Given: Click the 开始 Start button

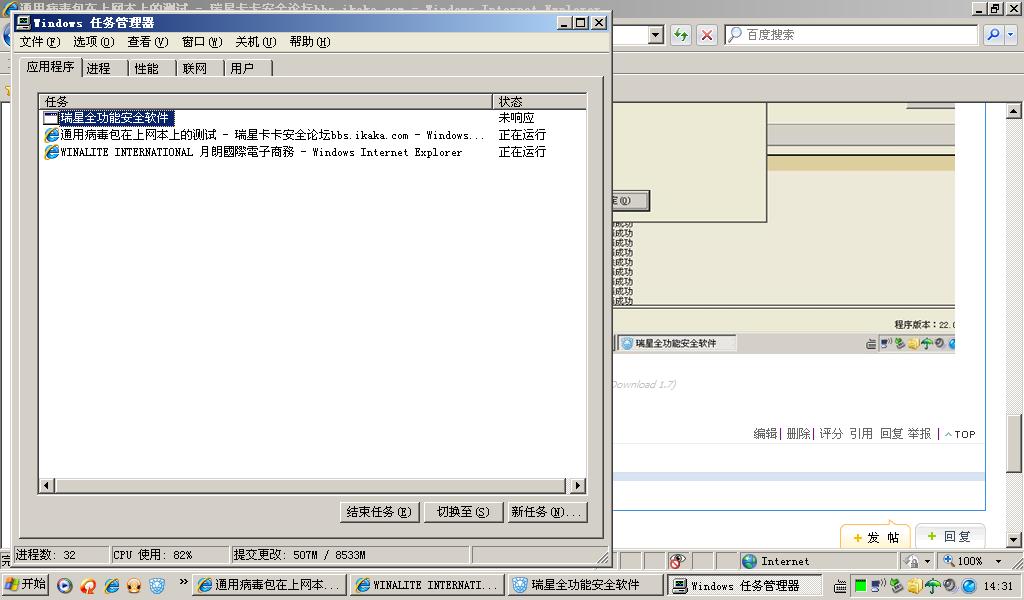Looking at the screenshot, I should coord(26,584).
